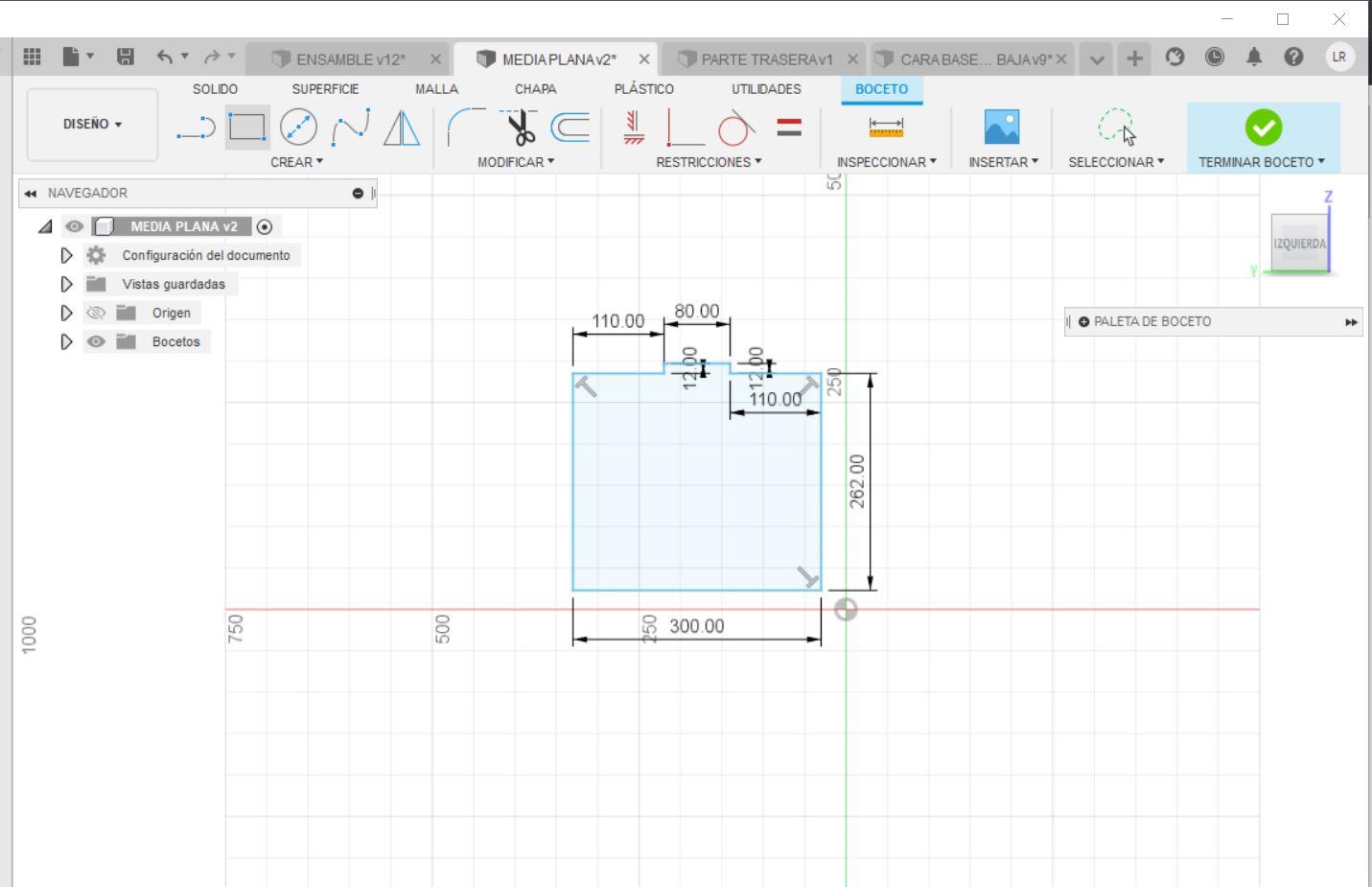Toggle visibility of MEDIA PLANA v2 component
1372x887 pixels.
(x=74, y=226)
